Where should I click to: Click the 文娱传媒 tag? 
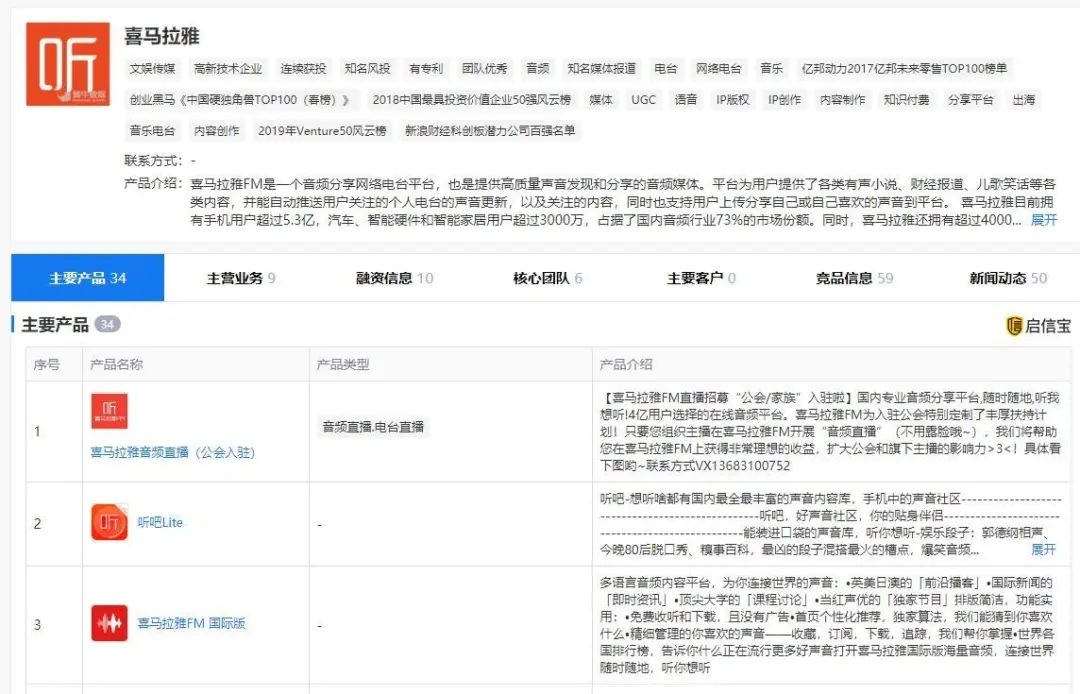click(x=153, y=69)
